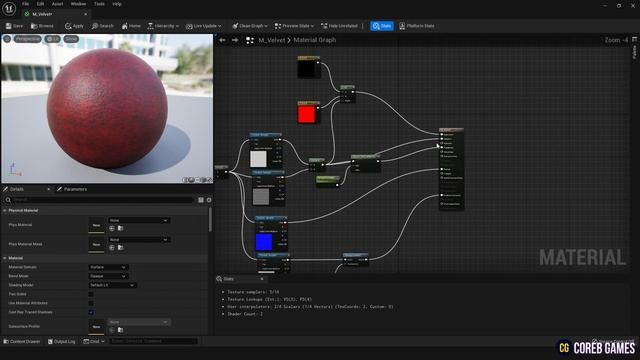
Task: Open the Hierarchy dropdown
Action: 163,26
